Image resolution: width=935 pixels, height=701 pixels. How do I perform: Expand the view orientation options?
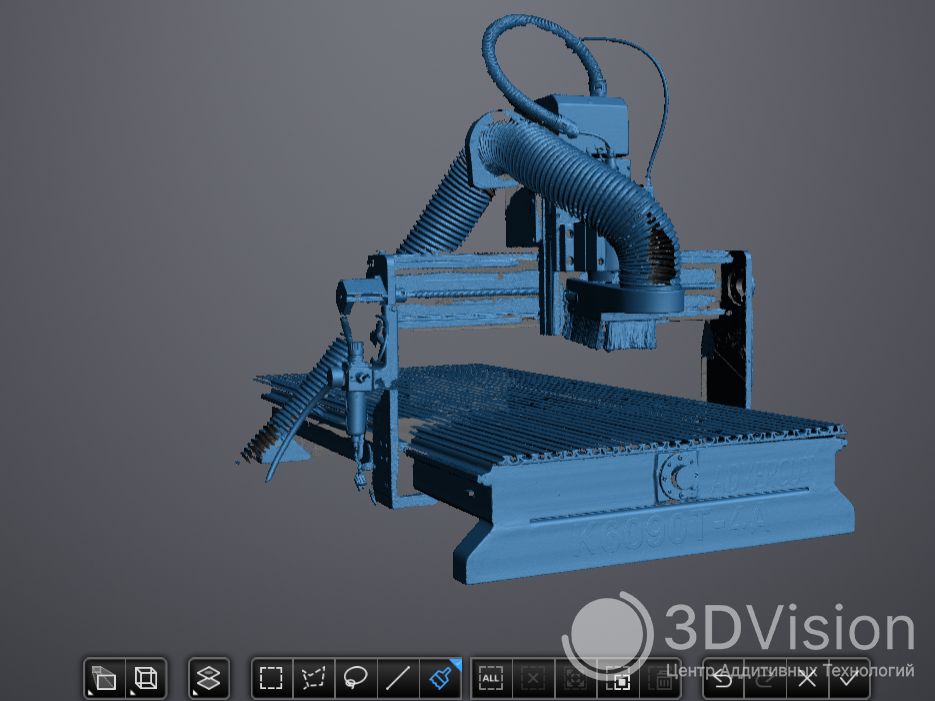104,679
